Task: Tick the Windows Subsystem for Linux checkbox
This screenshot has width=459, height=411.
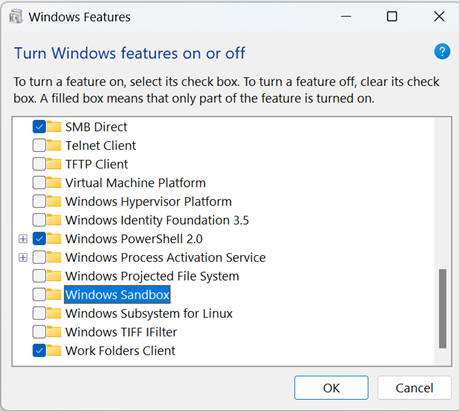Action: (39, 313)
